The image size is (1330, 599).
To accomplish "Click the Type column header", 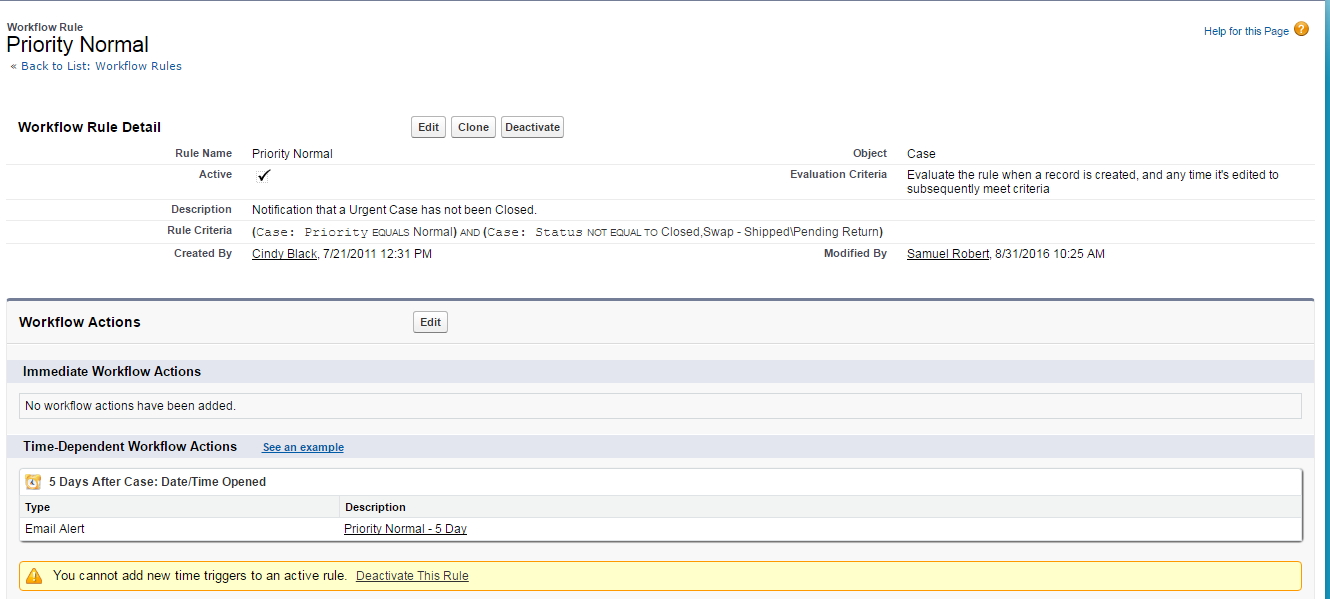I will tap(37, 507).
